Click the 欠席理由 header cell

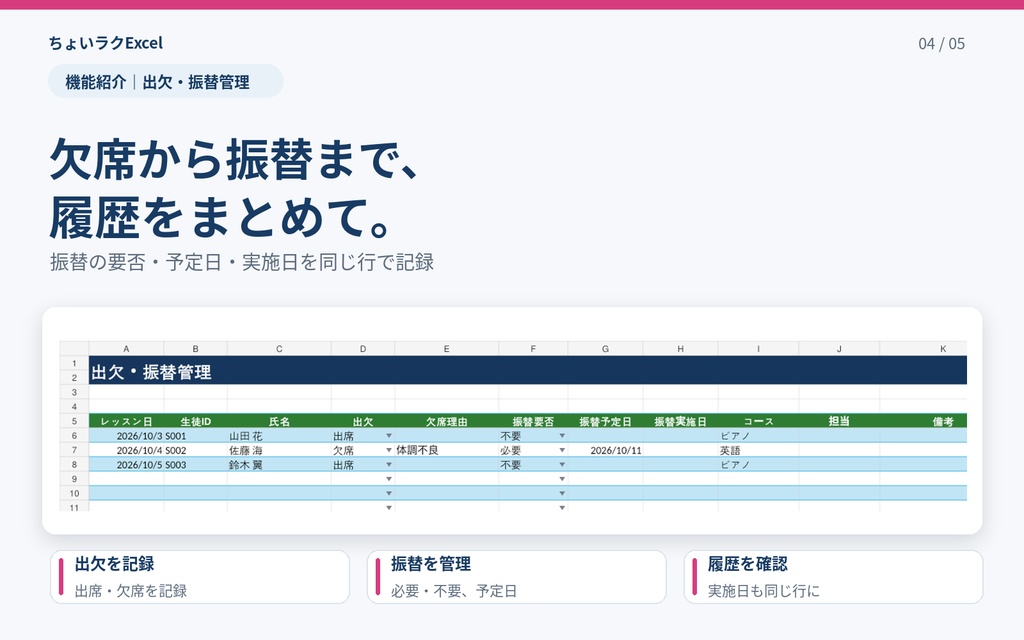coord(447,421)
